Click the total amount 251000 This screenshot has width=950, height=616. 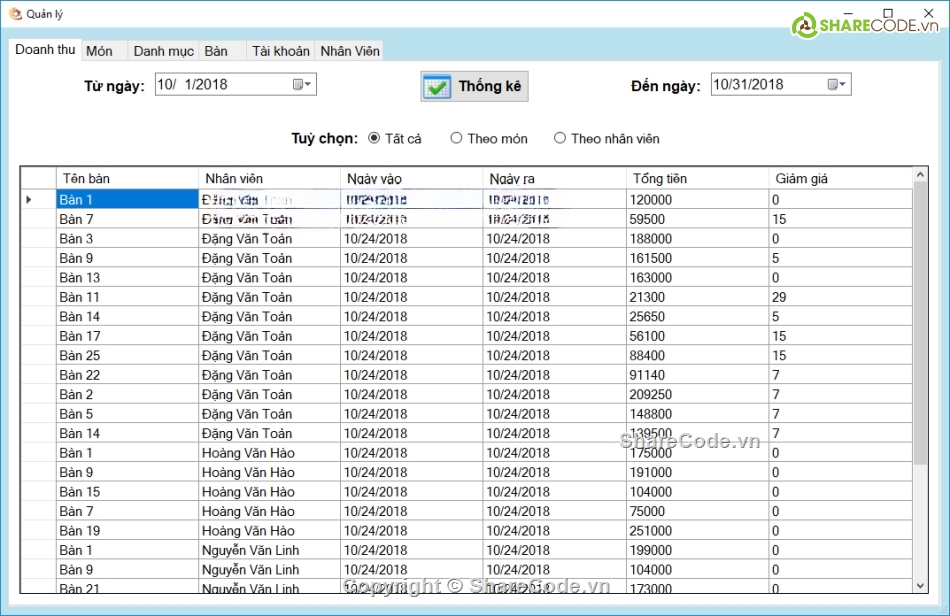[x=697, y=531]
